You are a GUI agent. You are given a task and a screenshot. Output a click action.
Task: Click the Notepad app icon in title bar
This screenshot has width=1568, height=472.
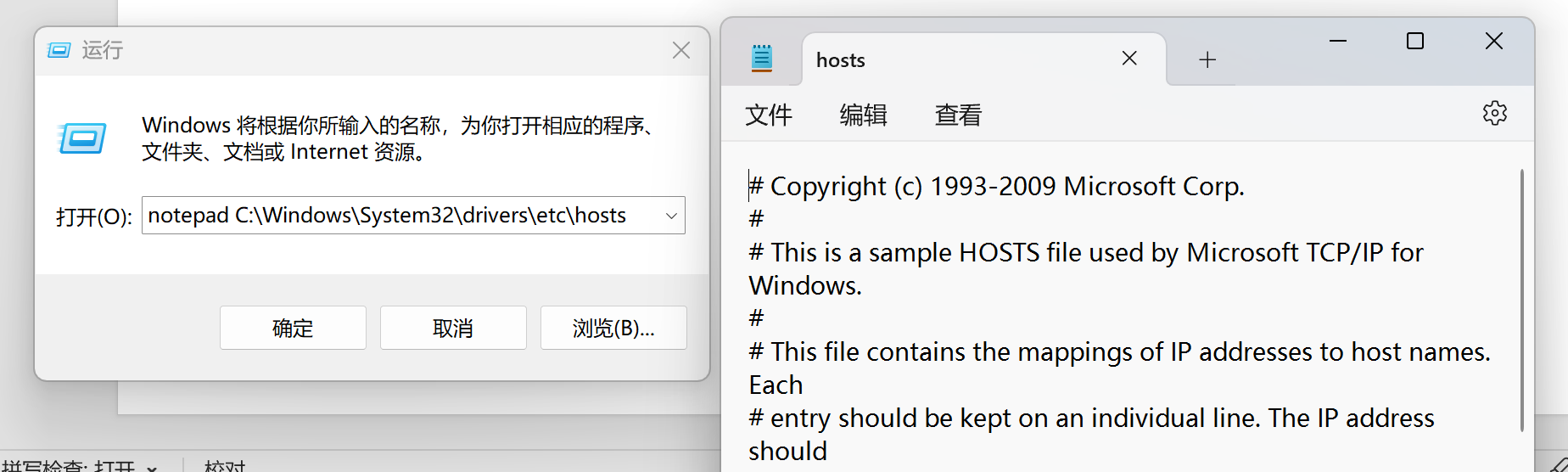(762, 58)
